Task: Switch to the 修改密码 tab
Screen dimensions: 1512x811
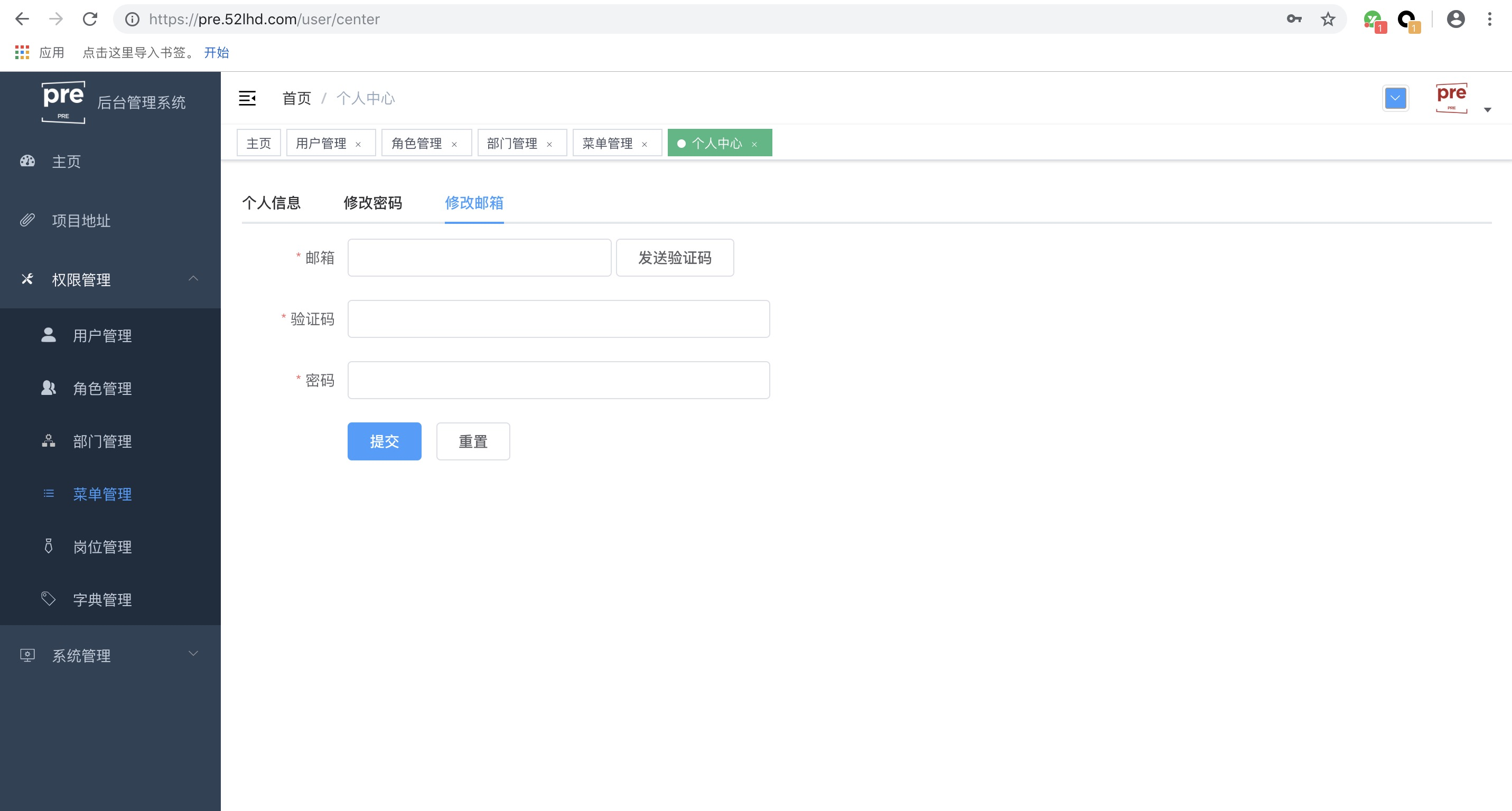Action: click(372, 203)
